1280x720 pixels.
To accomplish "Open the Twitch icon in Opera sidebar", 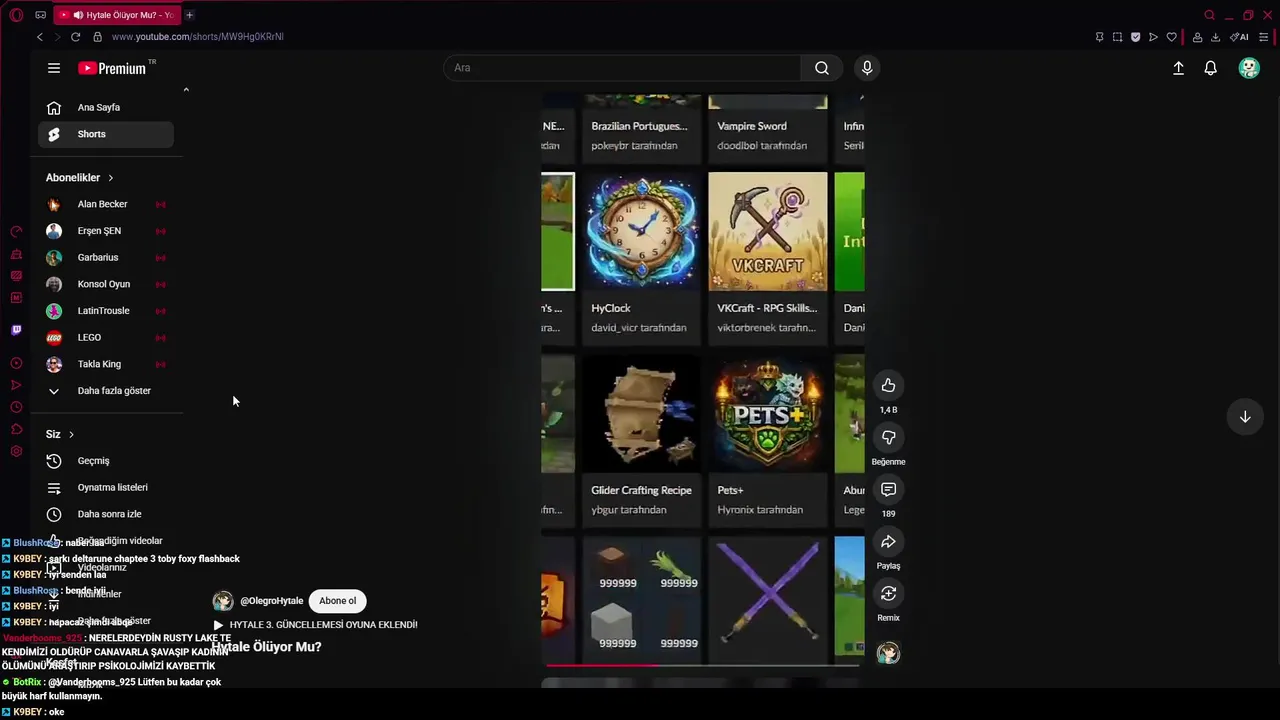I will (16, 330).
